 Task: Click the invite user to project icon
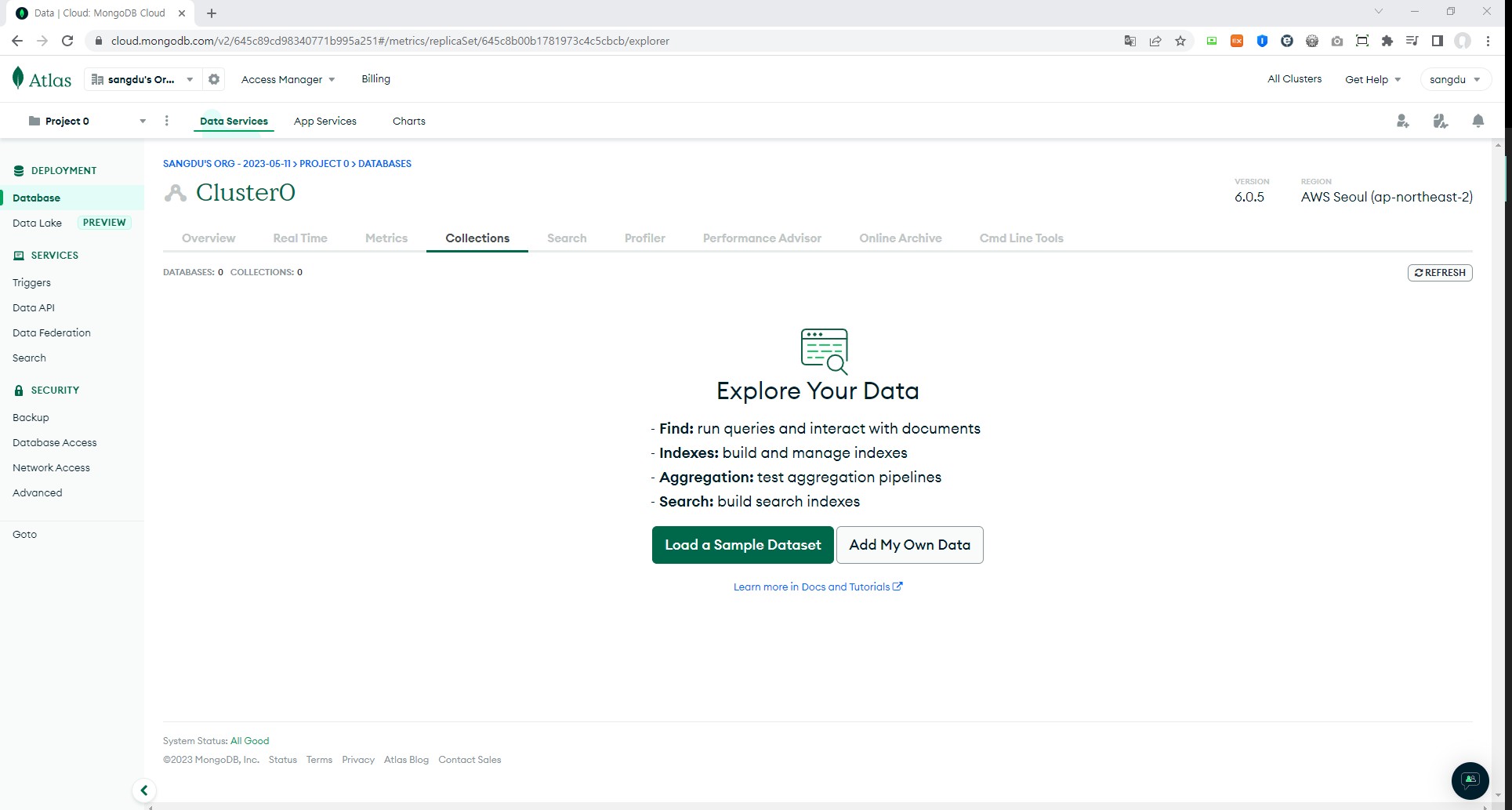(1402, 121)
